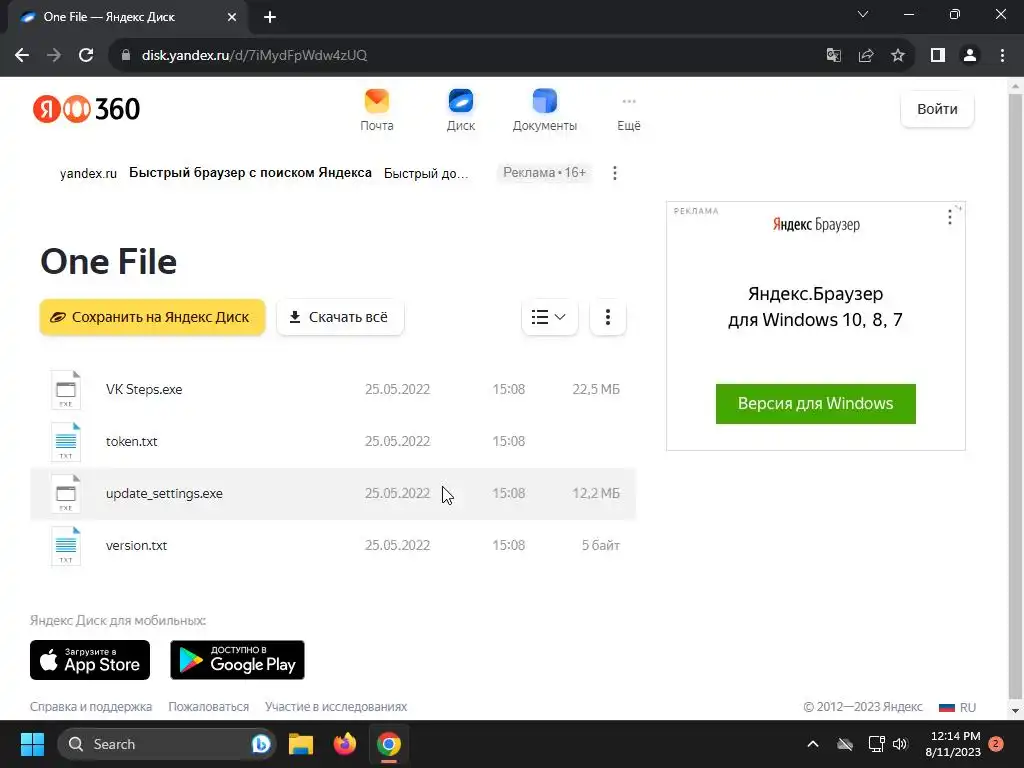Viewport: 1024px width, 768px height.
Task: Open the Справка и поддержка link
Action: pyautogui.click(x=91, y=707)
